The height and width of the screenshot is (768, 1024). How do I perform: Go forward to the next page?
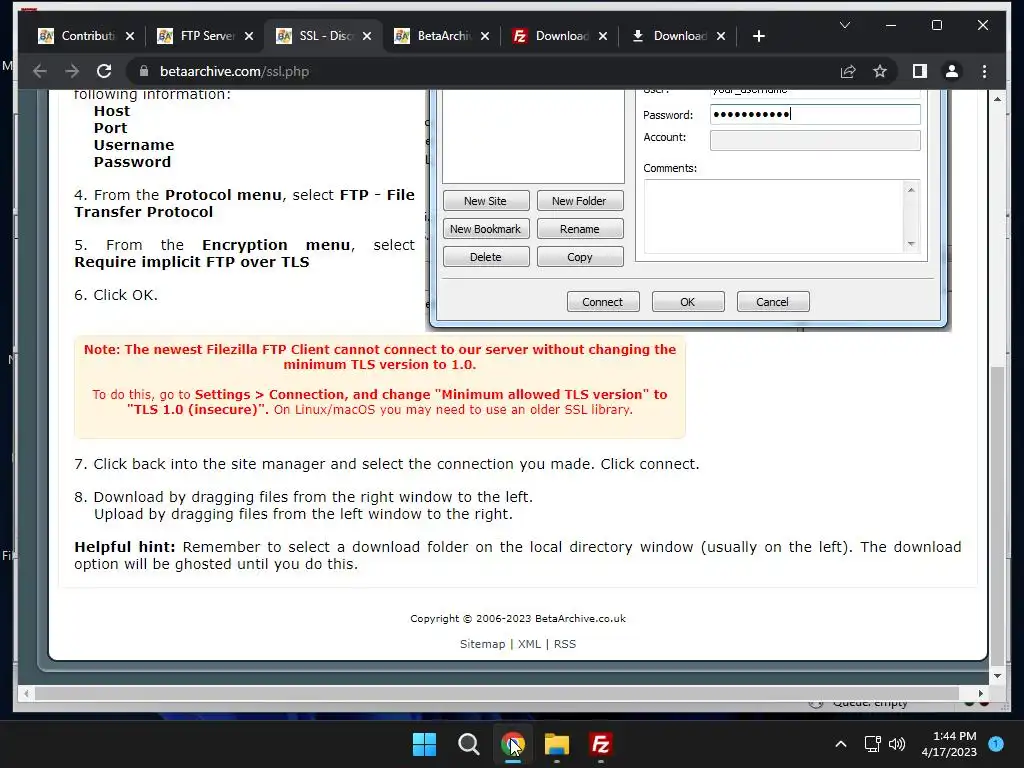[72, 71]
